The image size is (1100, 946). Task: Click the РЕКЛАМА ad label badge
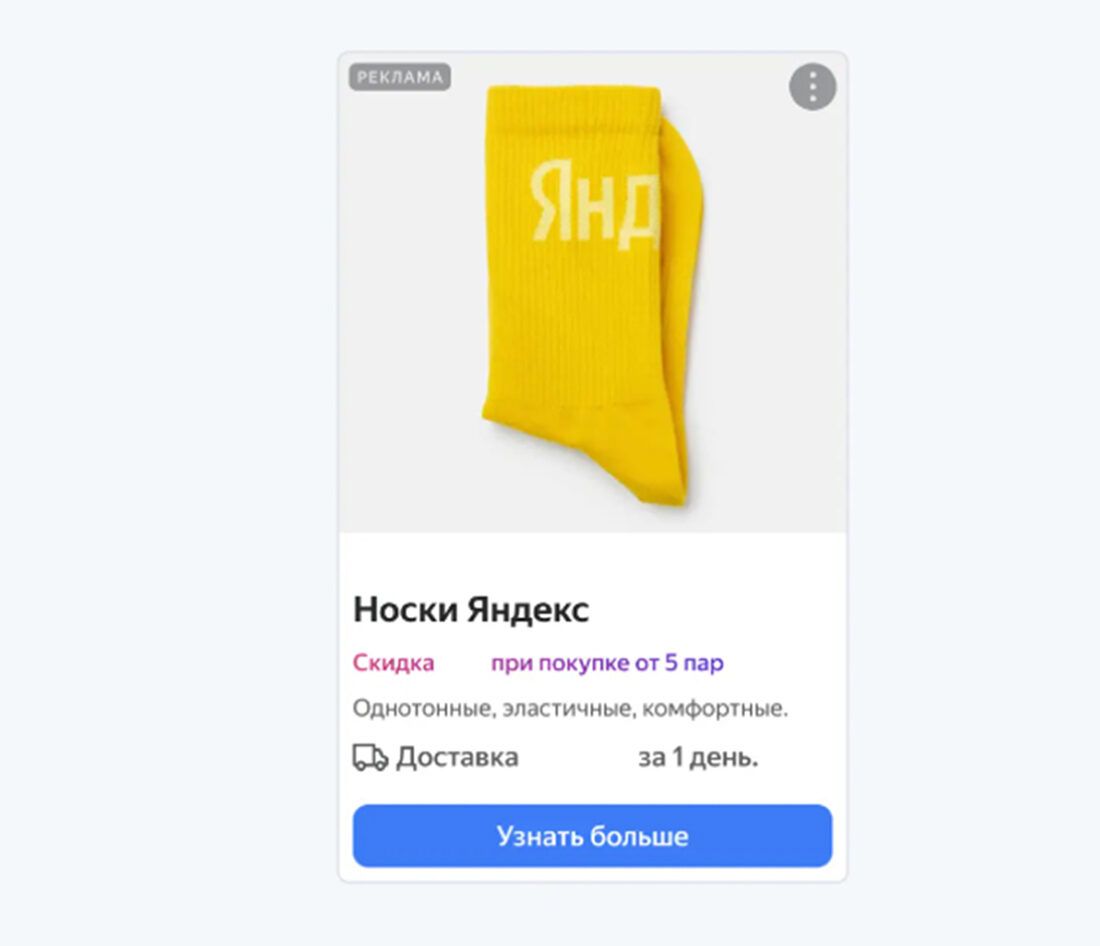point(400,77)
